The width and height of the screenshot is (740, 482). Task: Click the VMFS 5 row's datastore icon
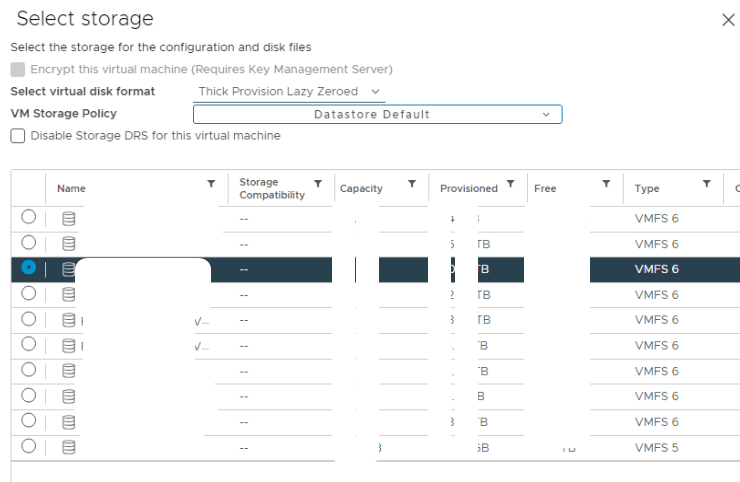(69, 447)
